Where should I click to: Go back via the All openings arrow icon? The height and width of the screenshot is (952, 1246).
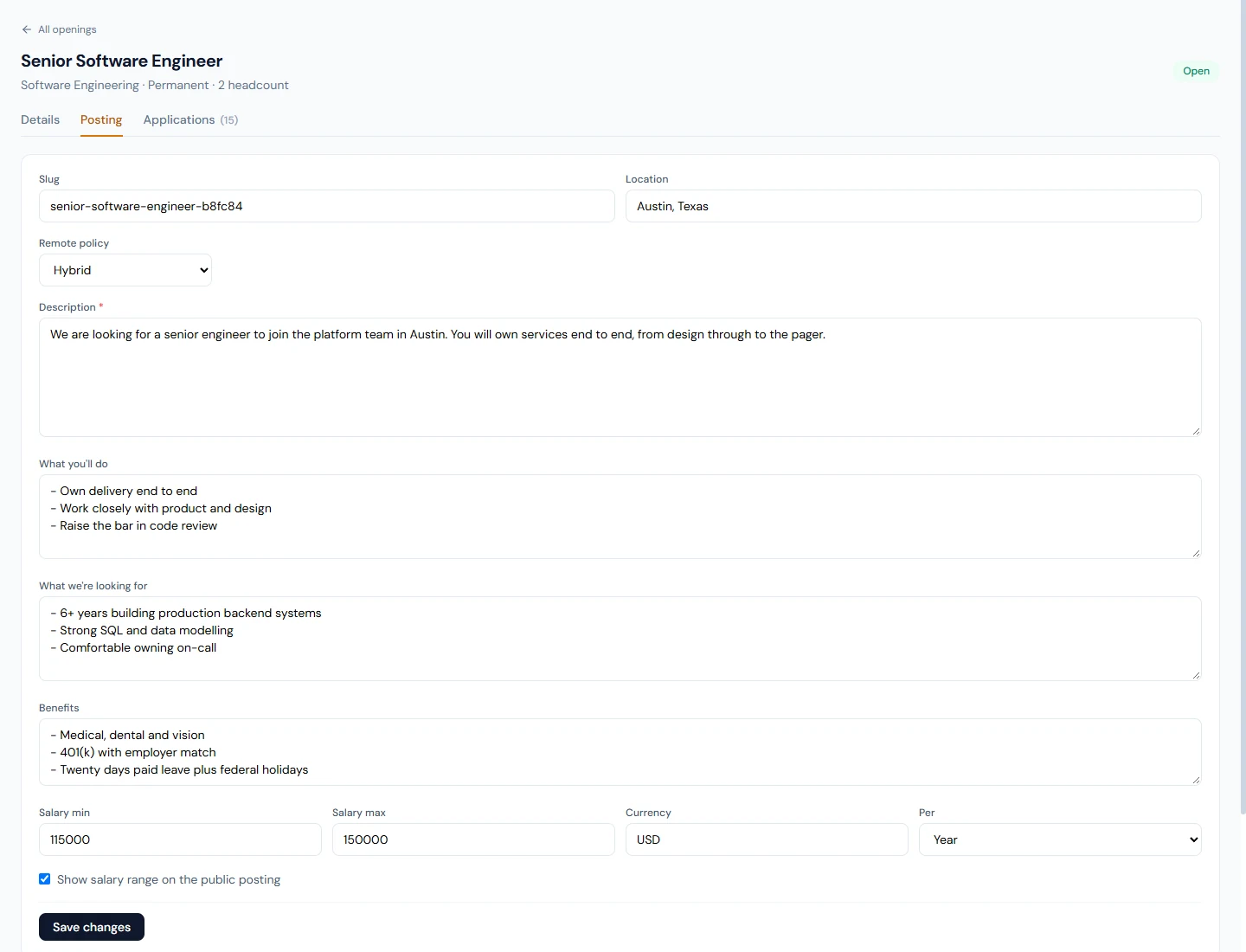coord(27,29)
